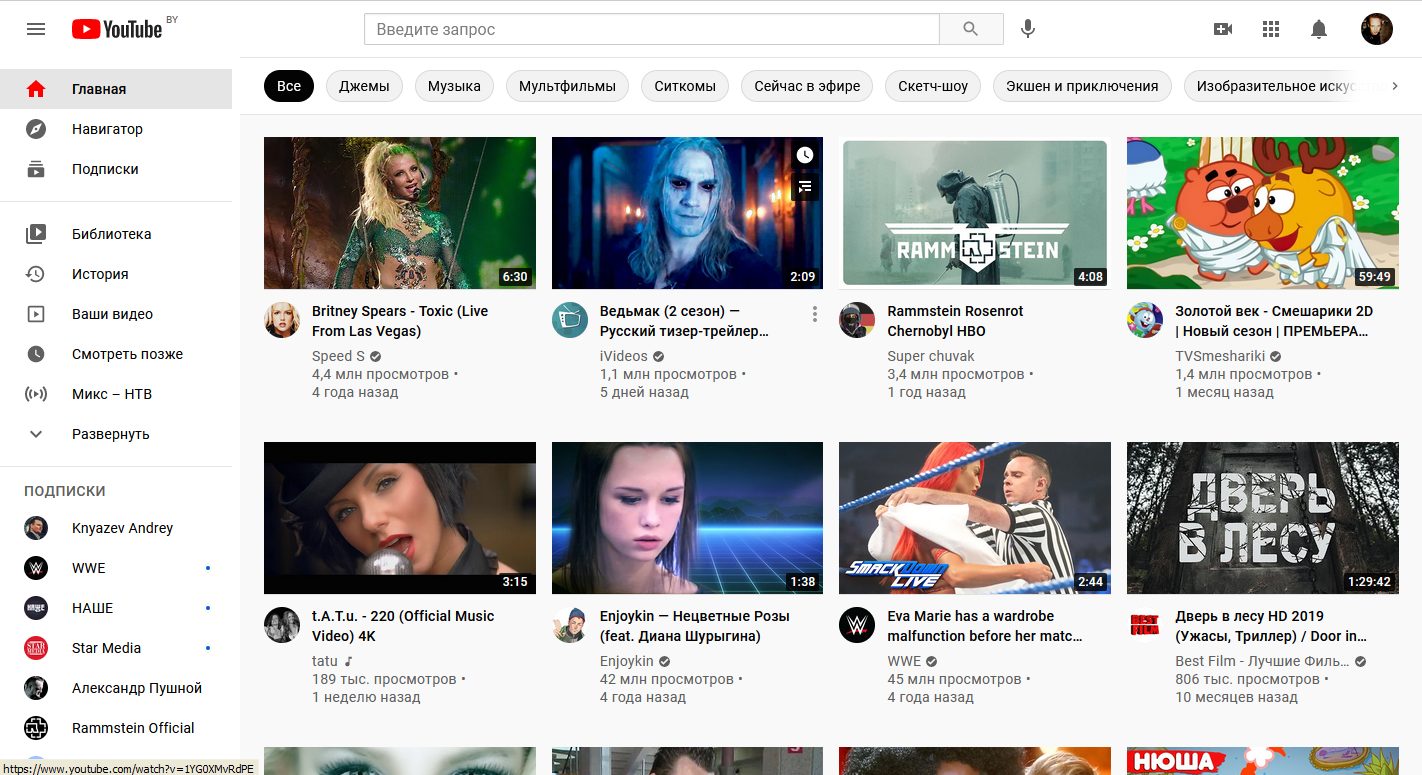Open Смотреть позже in sidebar
The height and width of the screenshot is (775, 1422).
(x=116, y=354)
